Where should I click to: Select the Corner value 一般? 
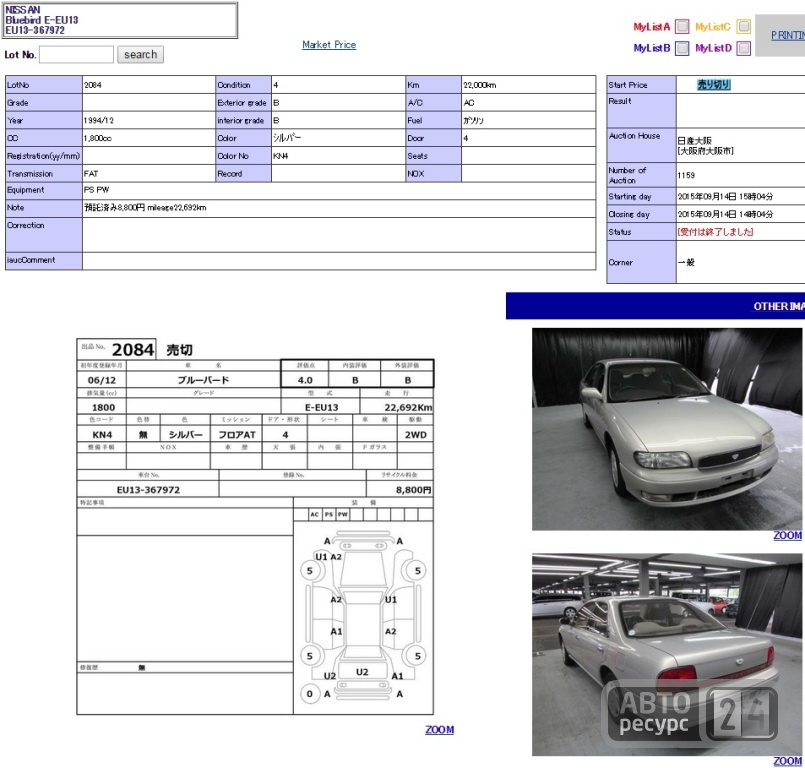[x=686, y=262]
